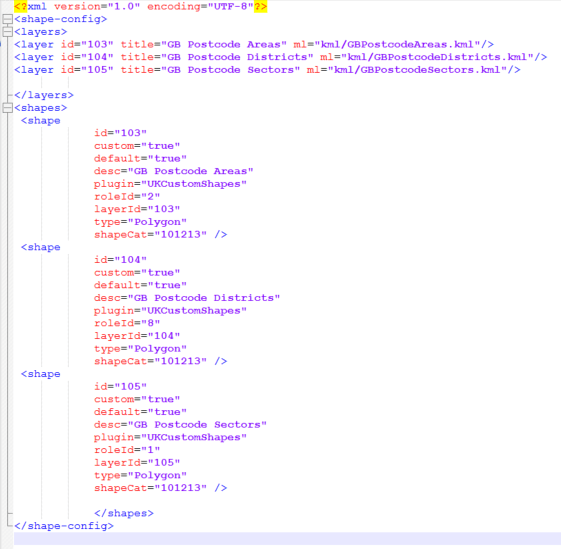Click the xml version declaration line
Screen dimensions: 561x549
tap(140, 6)
